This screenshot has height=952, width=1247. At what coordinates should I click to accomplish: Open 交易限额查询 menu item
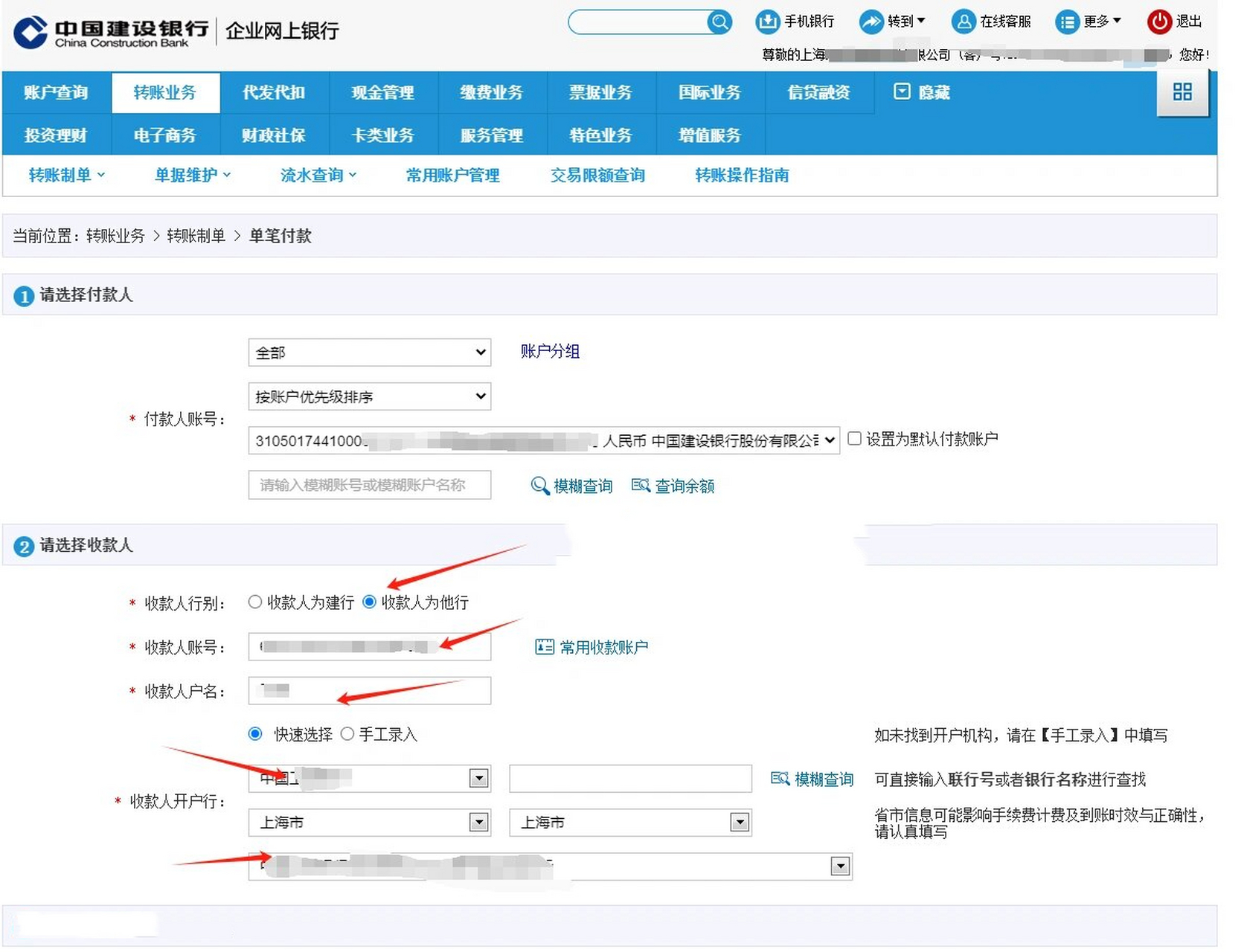tap(597, 176)
